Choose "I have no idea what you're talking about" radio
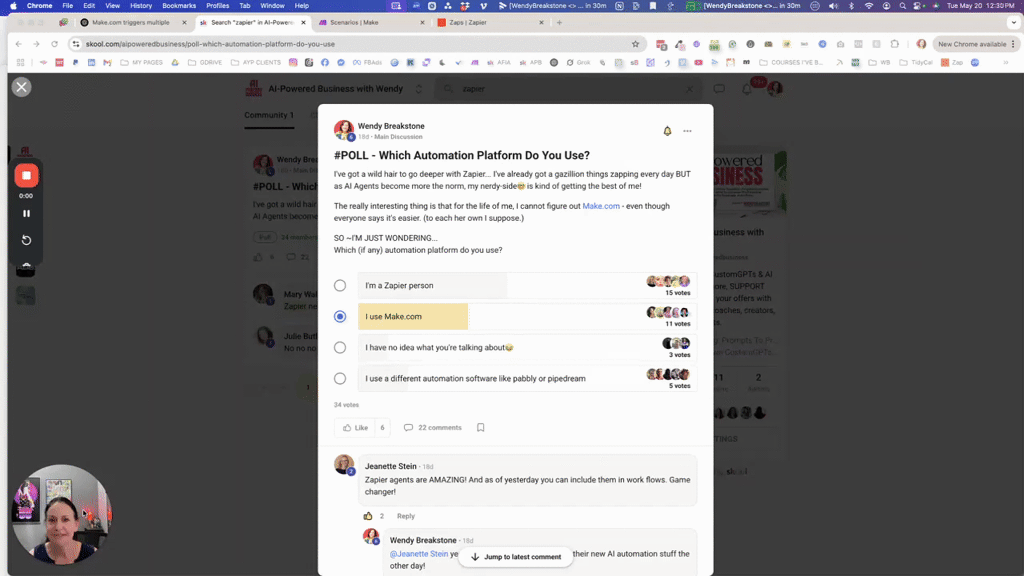1024x576 pixels. pos(340,347)
